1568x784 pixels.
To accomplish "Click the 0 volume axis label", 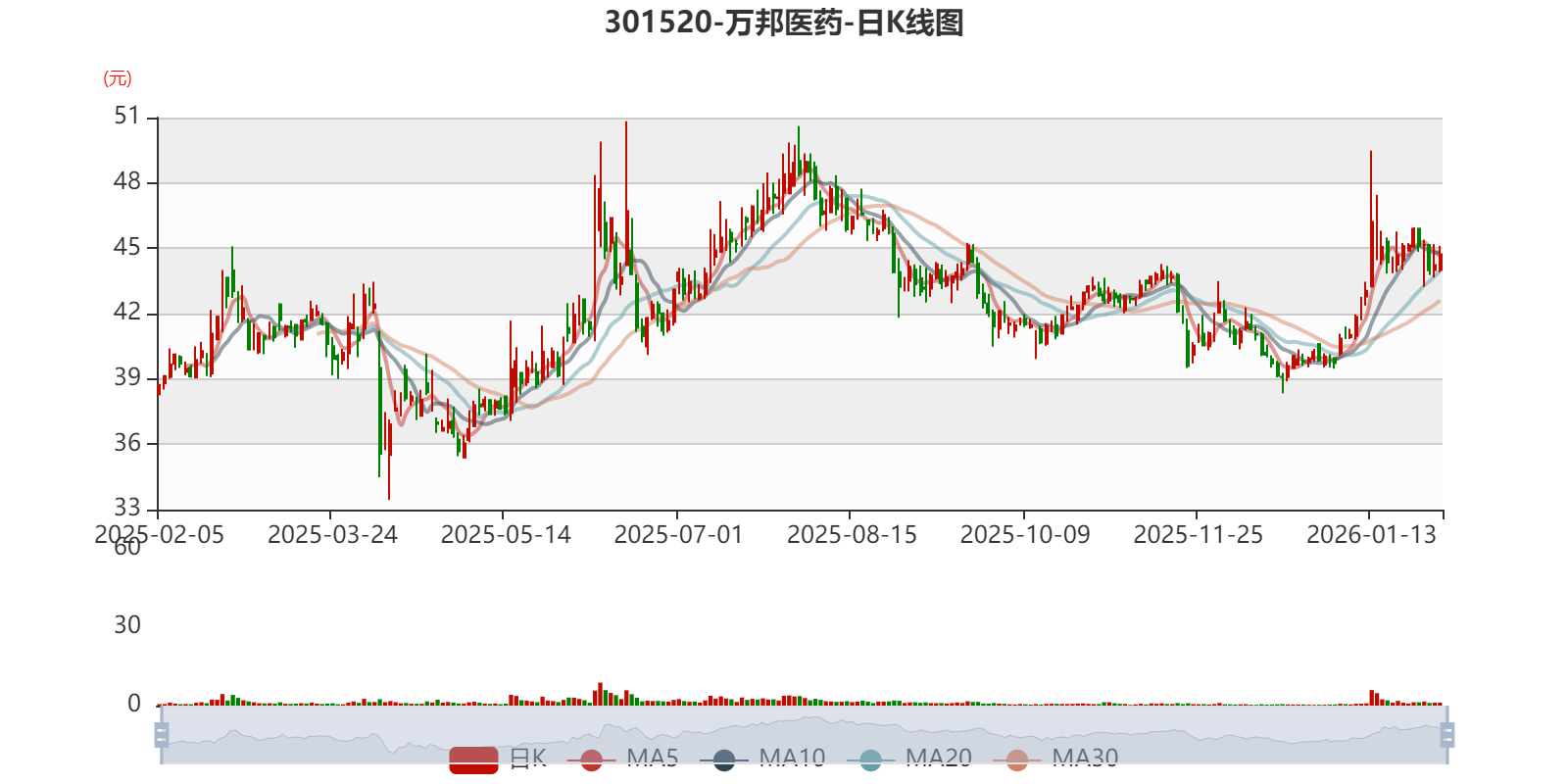I will pos(134,704).
